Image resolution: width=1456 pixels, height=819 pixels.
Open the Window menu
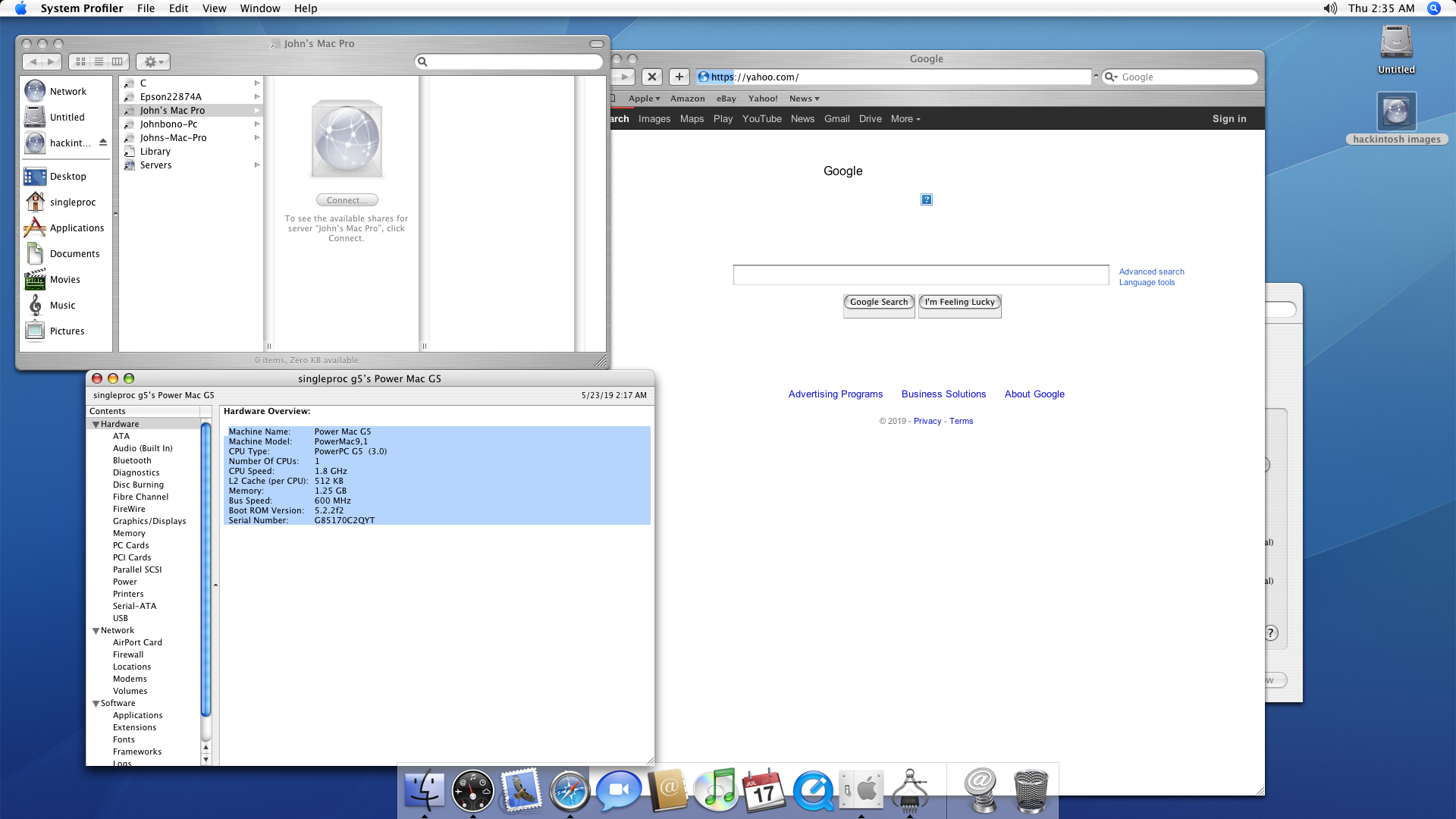260,8
